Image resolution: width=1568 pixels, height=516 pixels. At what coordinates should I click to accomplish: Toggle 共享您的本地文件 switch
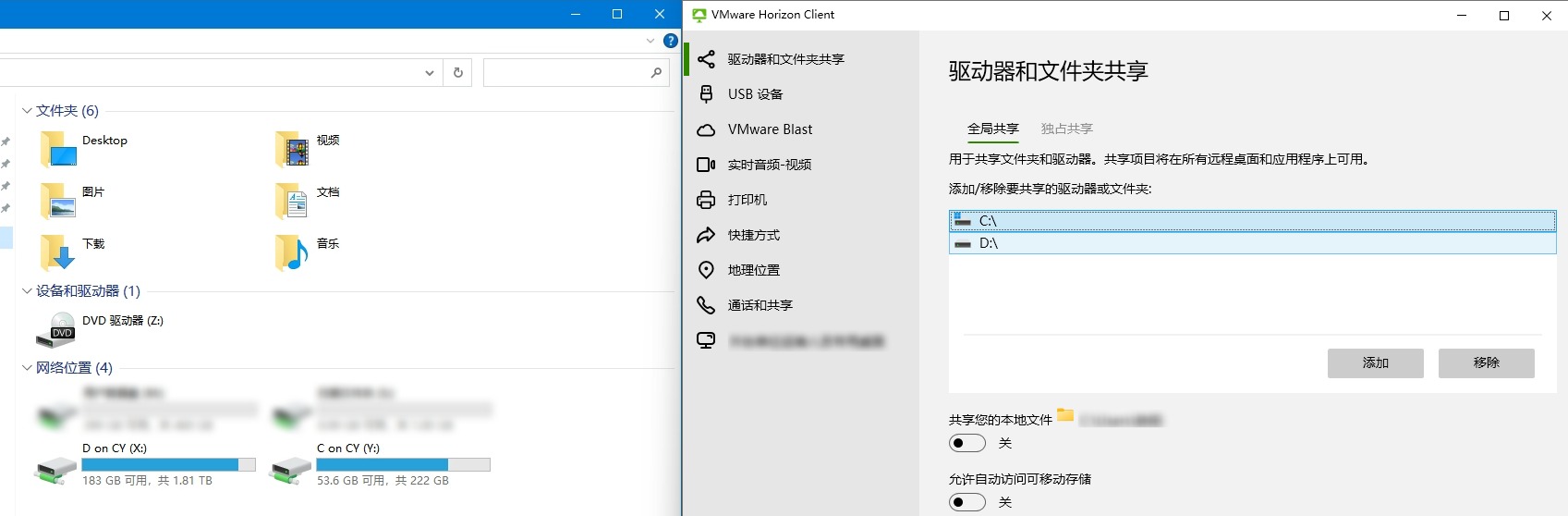click(967, 443)
